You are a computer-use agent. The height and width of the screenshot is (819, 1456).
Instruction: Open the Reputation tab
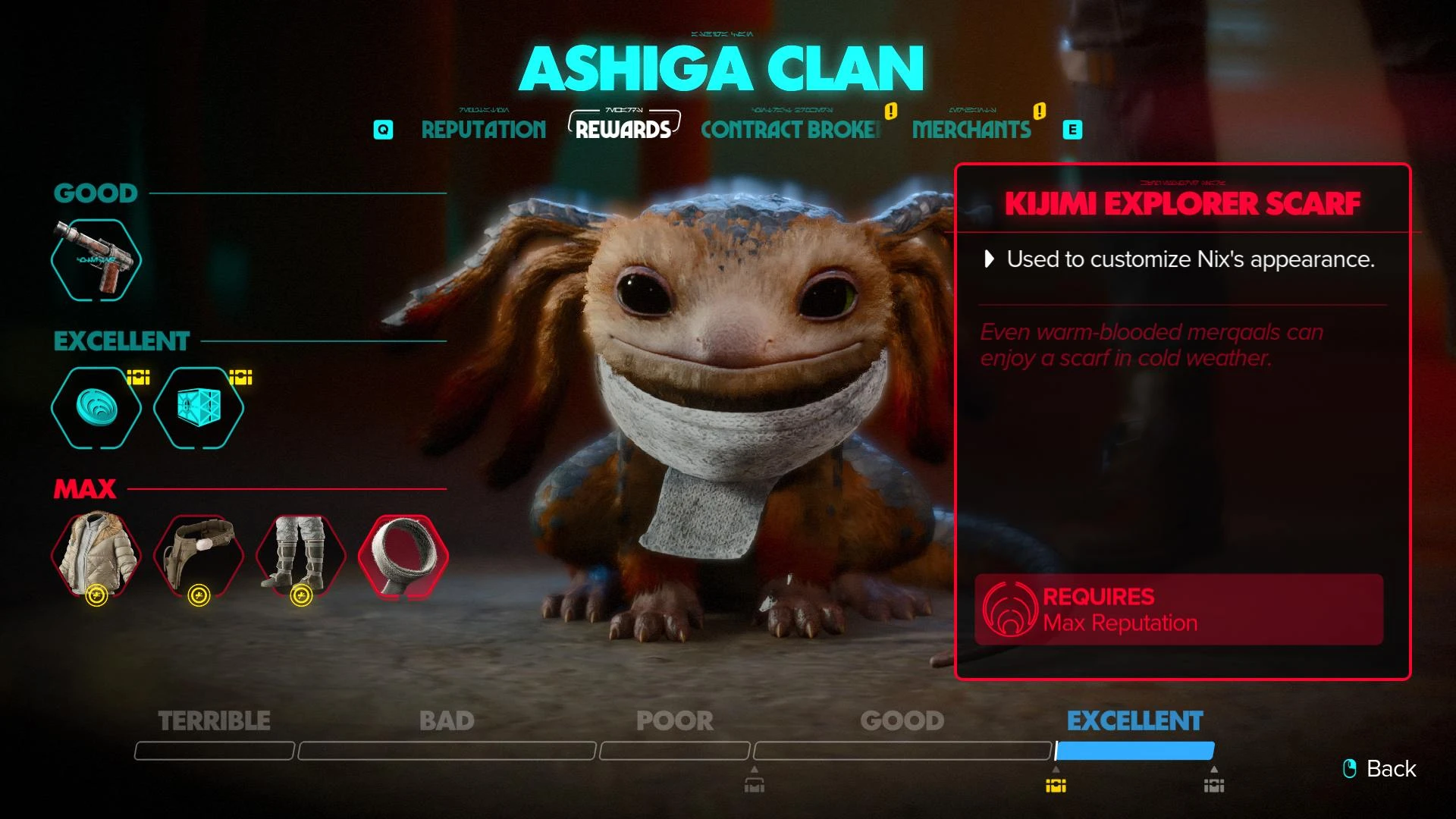pyautogui.click(x=484, y=130)
